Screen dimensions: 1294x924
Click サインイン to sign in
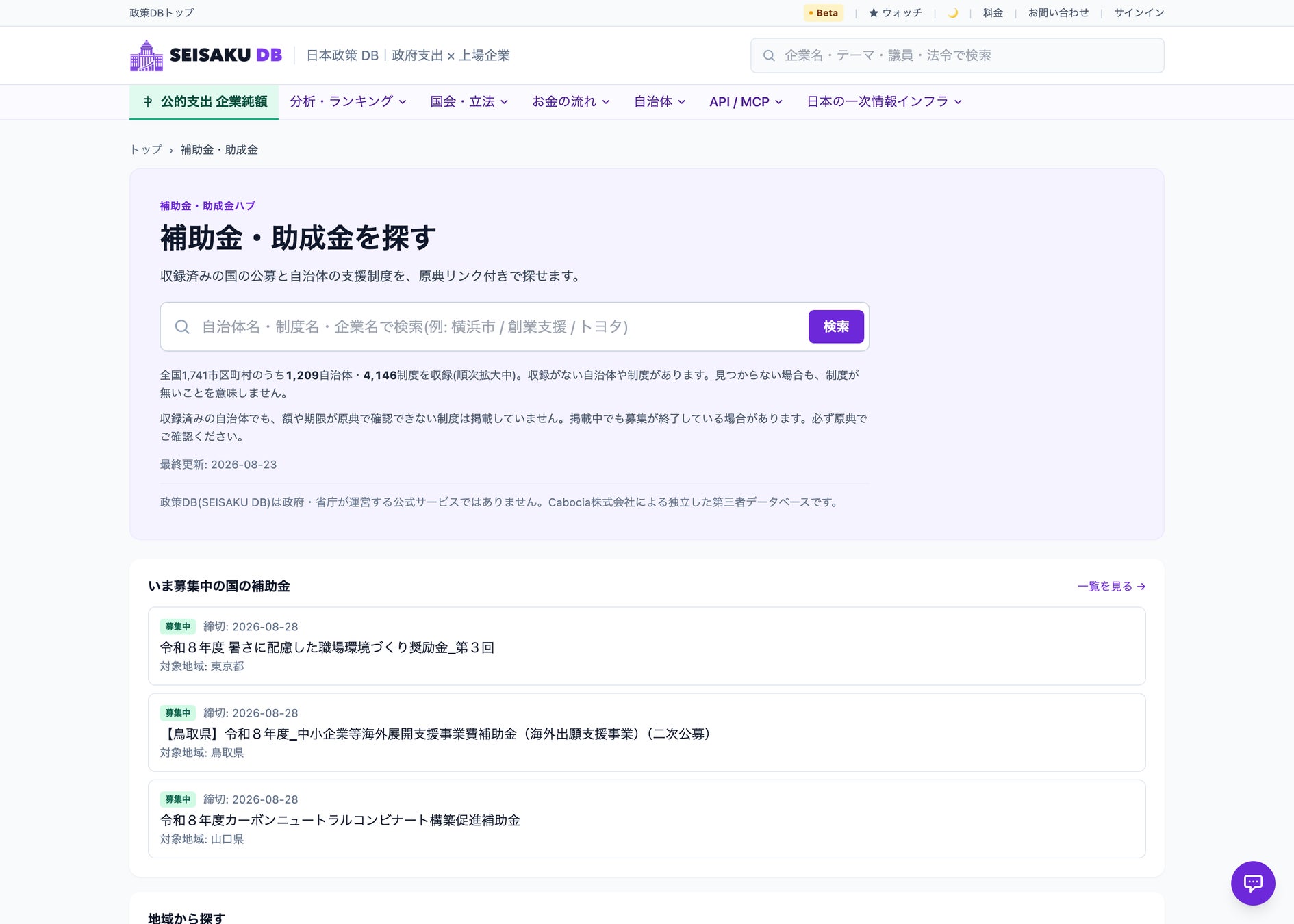[1139, 13]
